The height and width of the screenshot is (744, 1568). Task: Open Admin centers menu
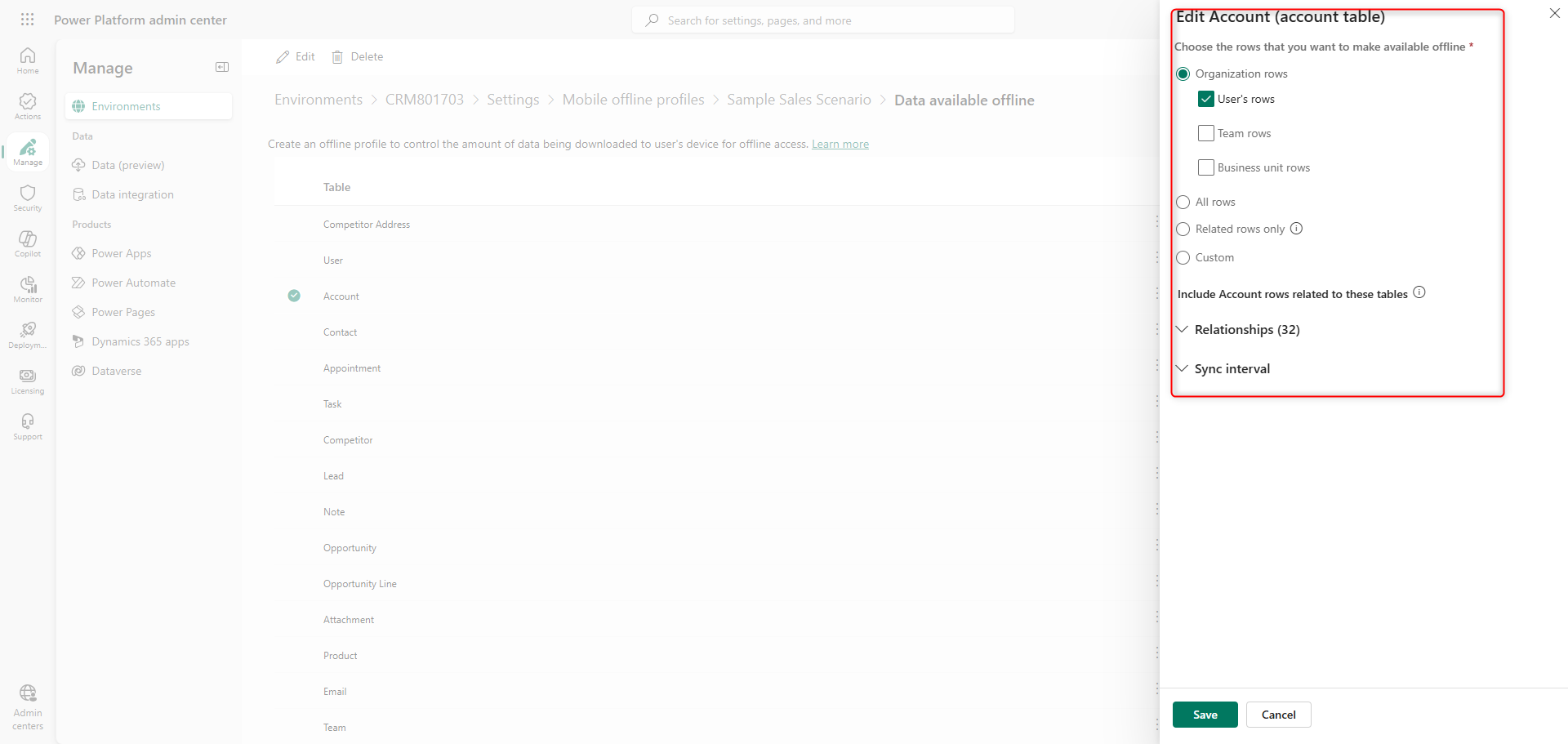28,707
